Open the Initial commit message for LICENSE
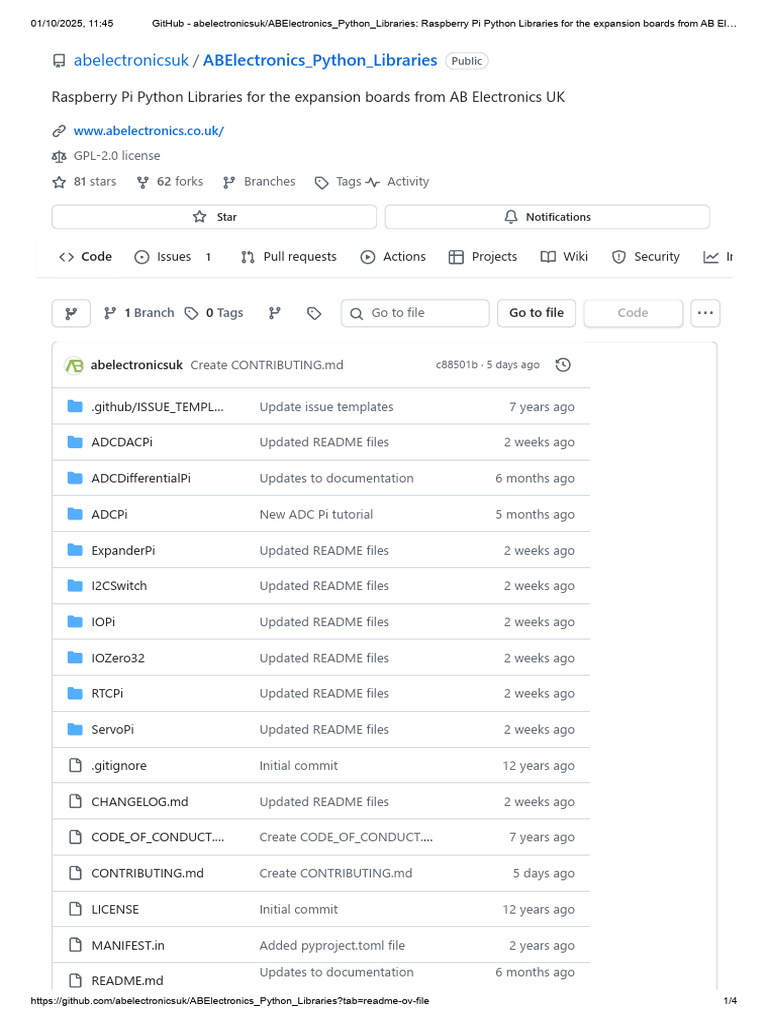Image resolution: width=768 pixels, height=1024 pixels. [298, 909]
